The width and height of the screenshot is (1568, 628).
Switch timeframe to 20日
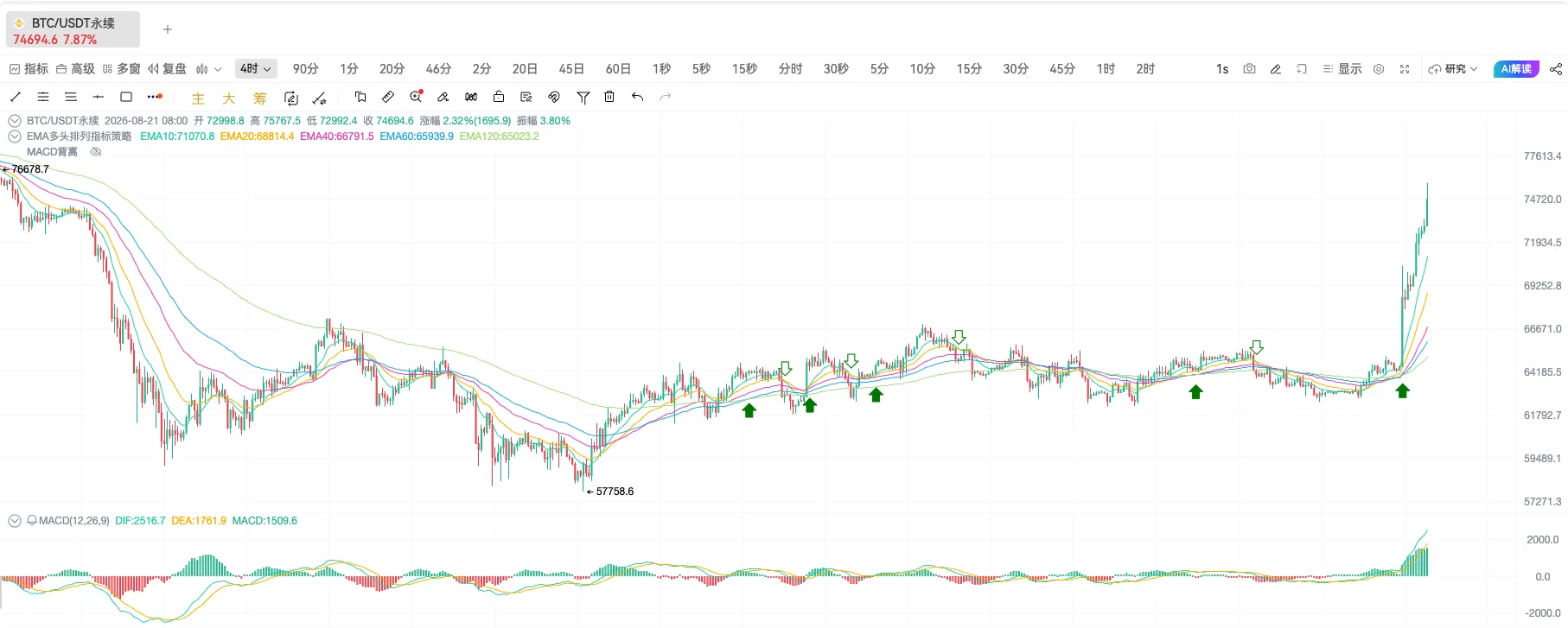[x=525, y=69]
